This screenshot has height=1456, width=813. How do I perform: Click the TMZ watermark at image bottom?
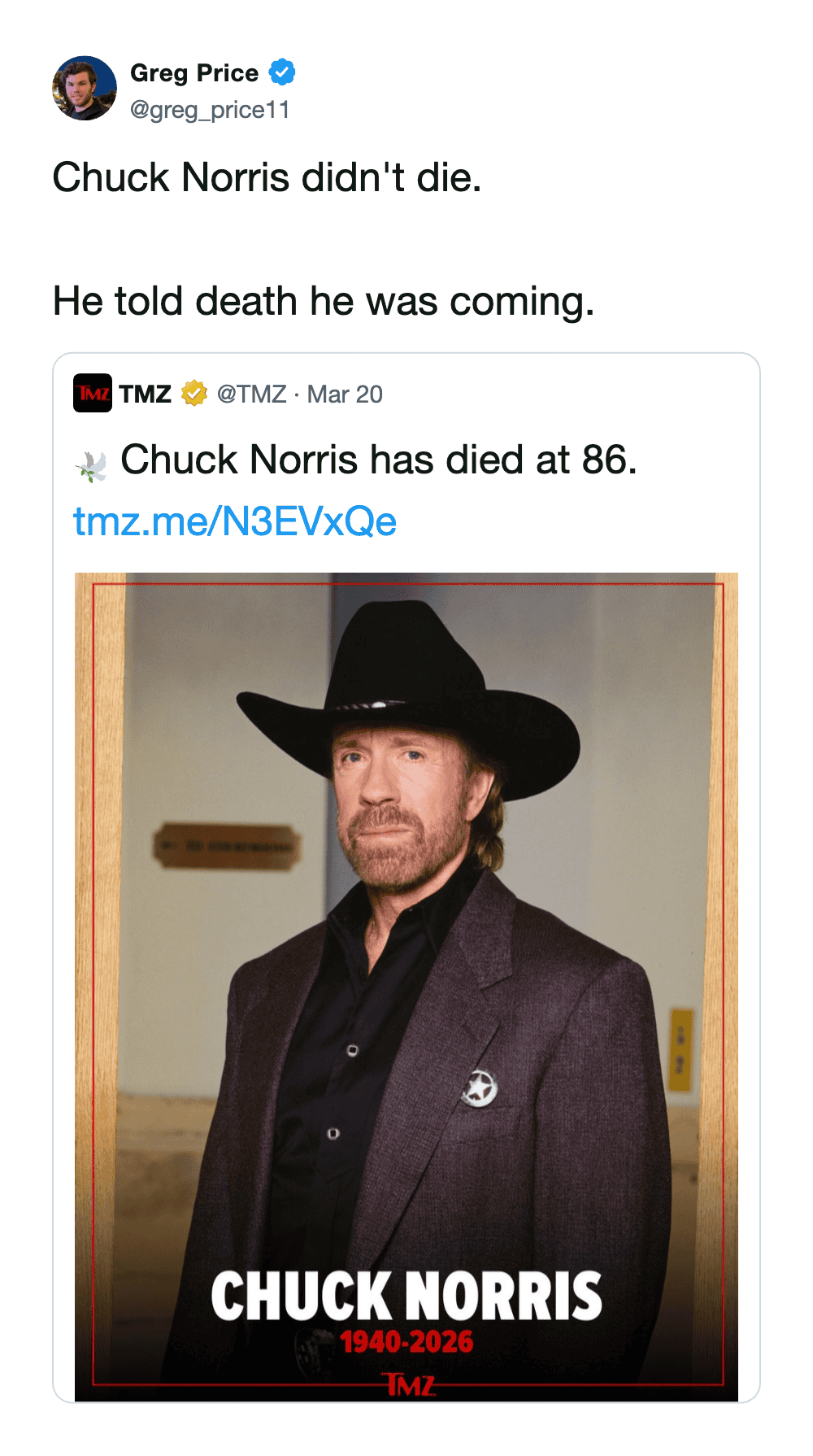(409, 1384)
